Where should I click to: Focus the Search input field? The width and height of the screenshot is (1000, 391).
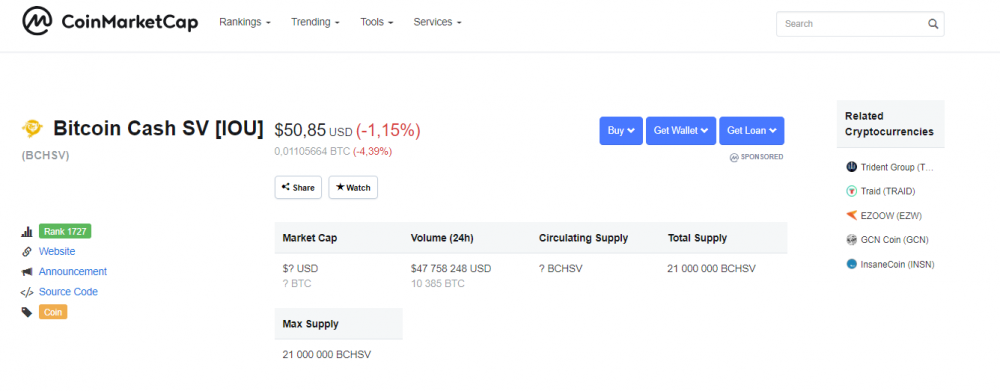click(x=851, y=24)
